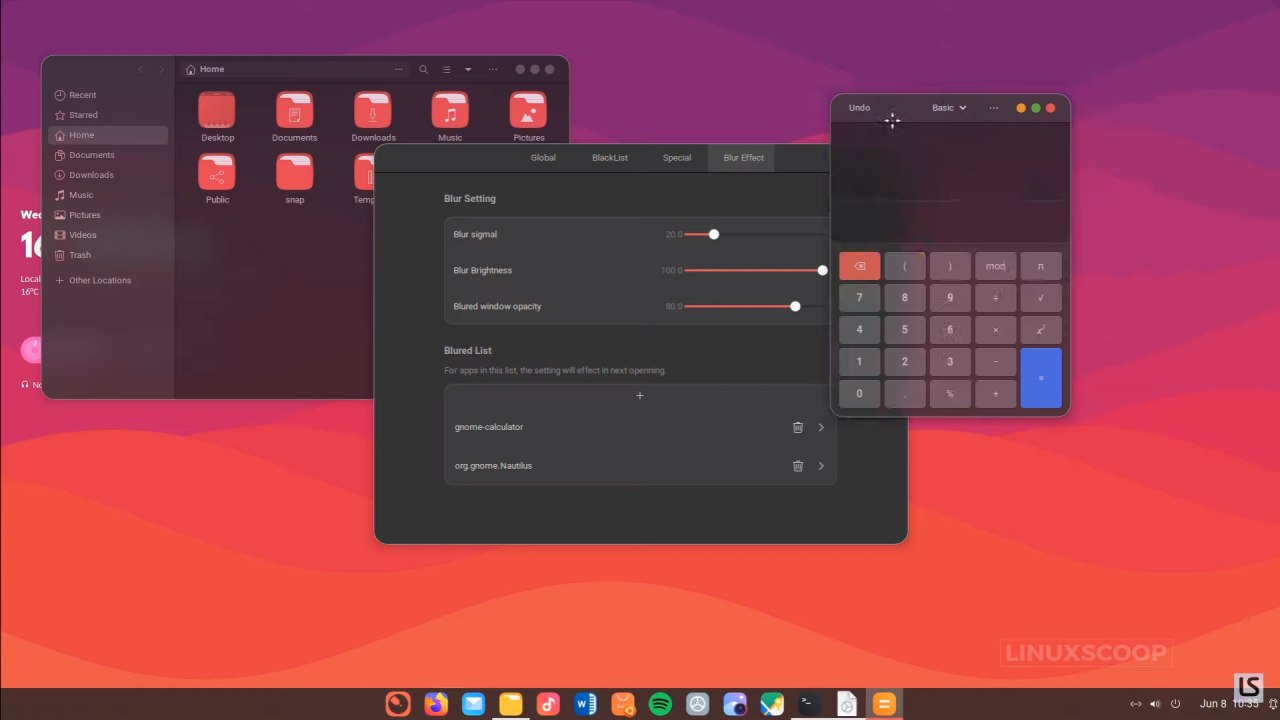Delete the org.gnome.Nautilus entry from Blured List
1280x720 pixels.
[x=798, y=466]
